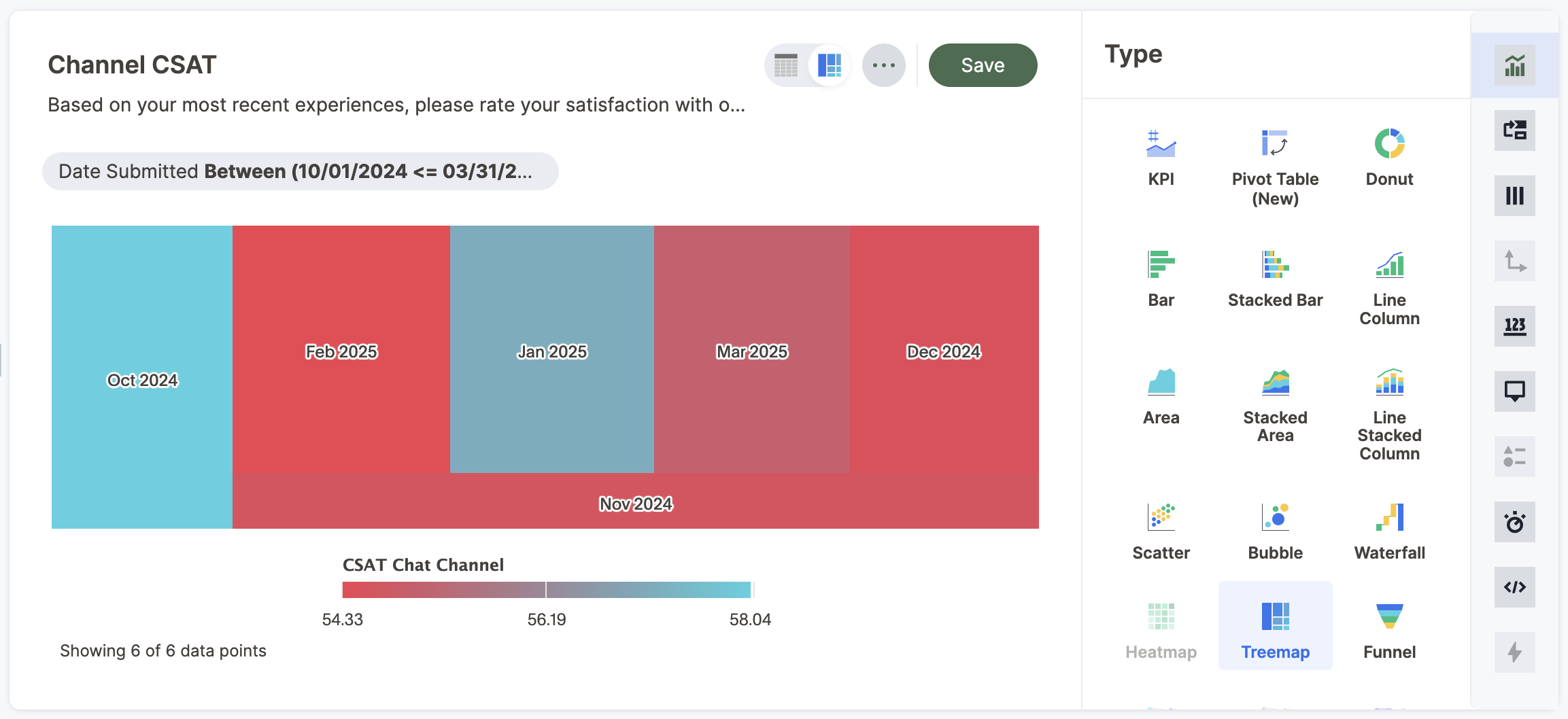Select the Donut chart type
The height and width of the screenshot is (719, 1568).
click(x=1389, y=158)
